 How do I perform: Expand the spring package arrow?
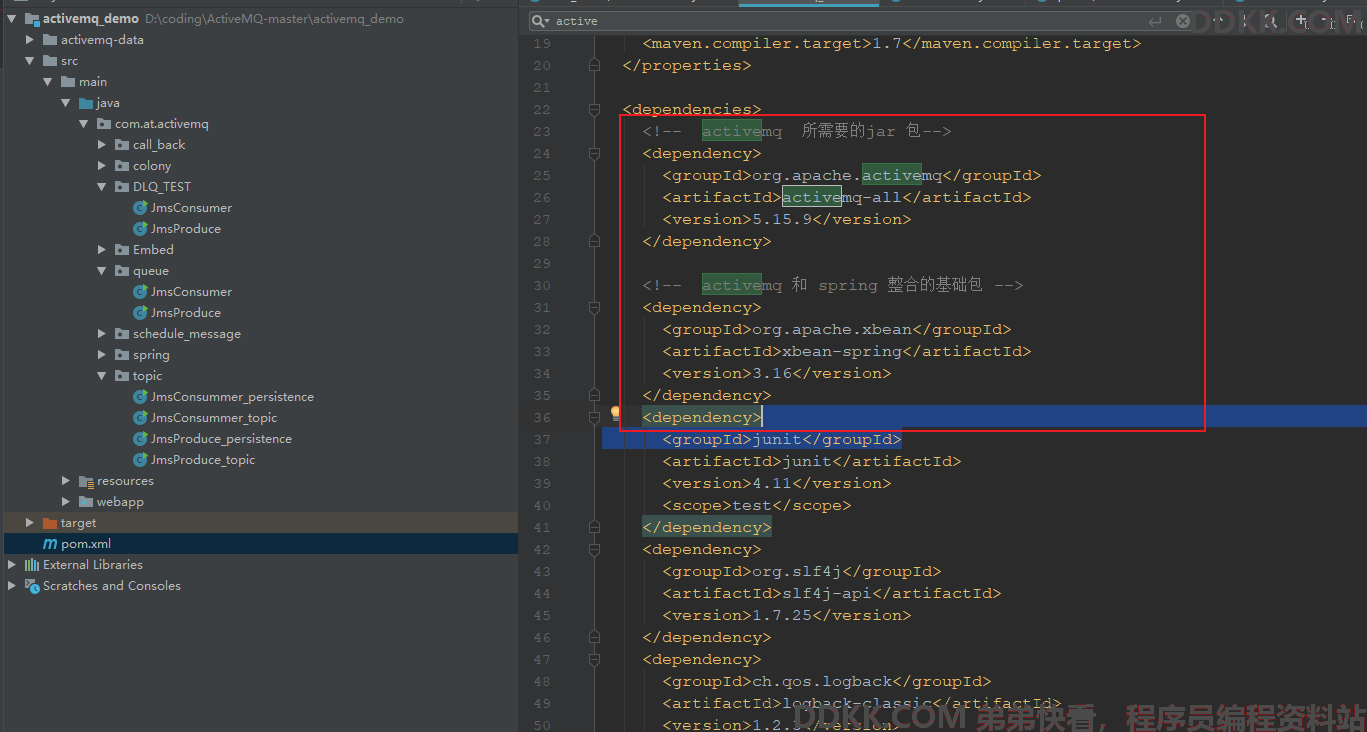tap(102, 355)
